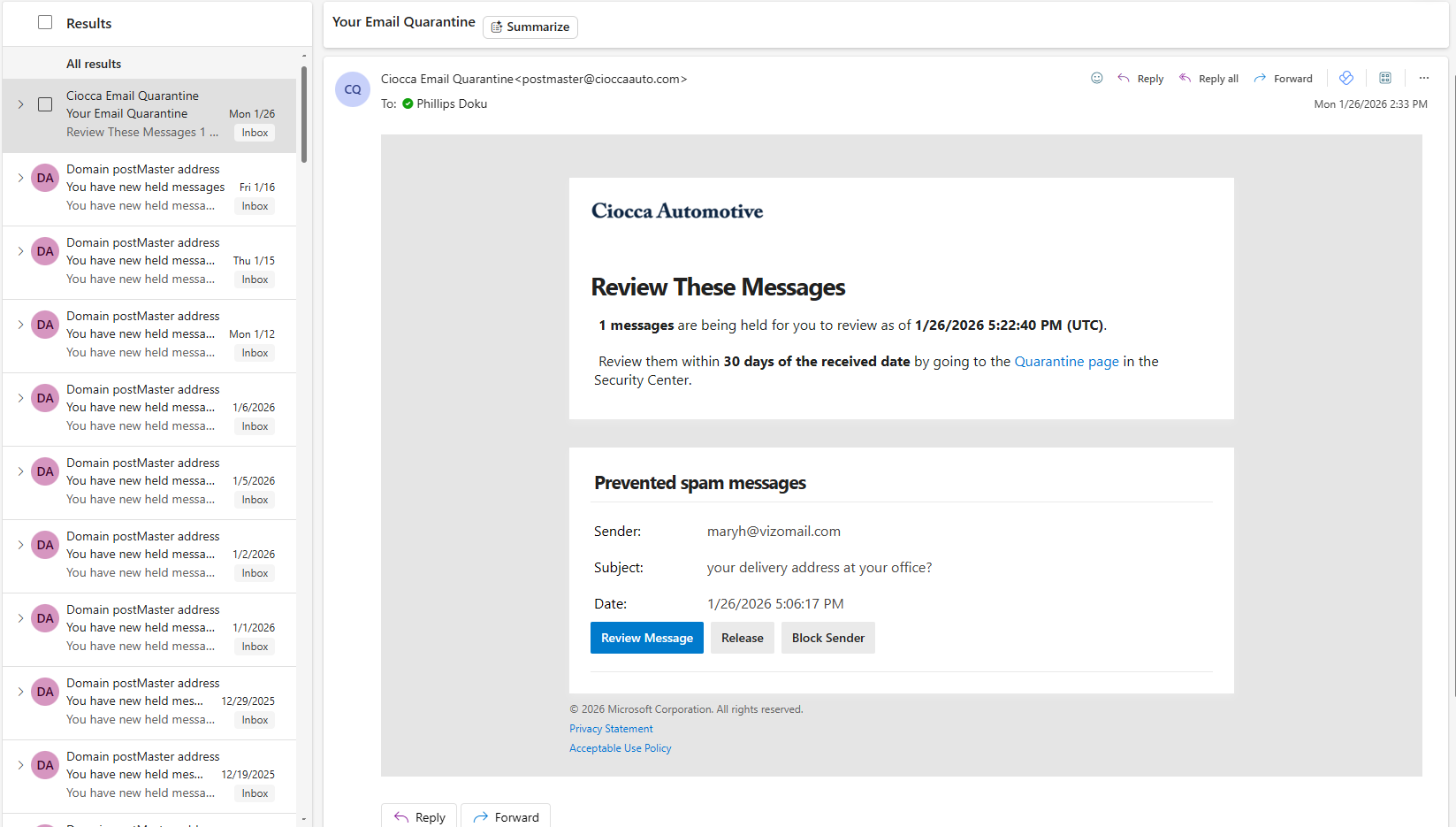Click the message list scrollbar thumb
The image size is (1456, 827).
click(x=304, y=115)
